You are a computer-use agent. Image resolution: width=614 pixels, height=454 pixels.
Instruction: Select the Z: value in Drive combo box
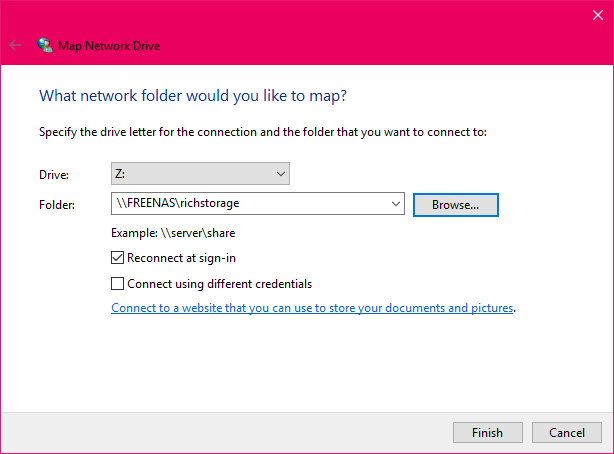tap(190, 174)
